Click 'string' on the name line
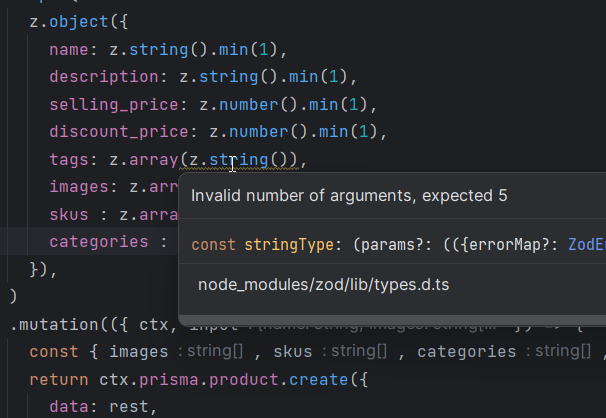 tap(158, 50)
